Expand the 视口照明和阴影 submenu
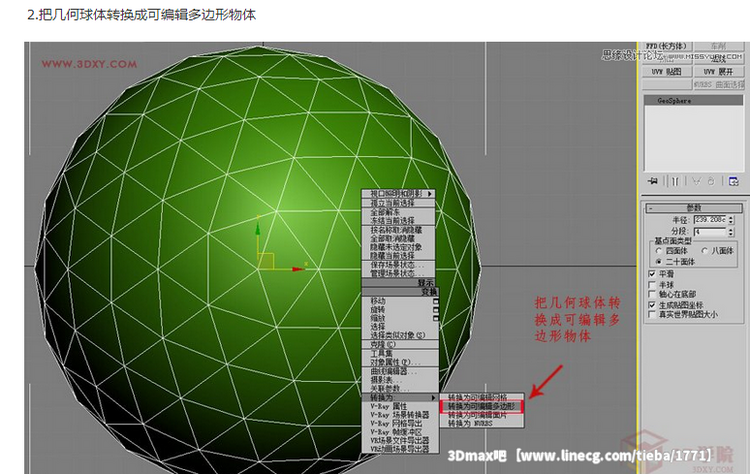This screenshot has height=474, width=750. 398,194
